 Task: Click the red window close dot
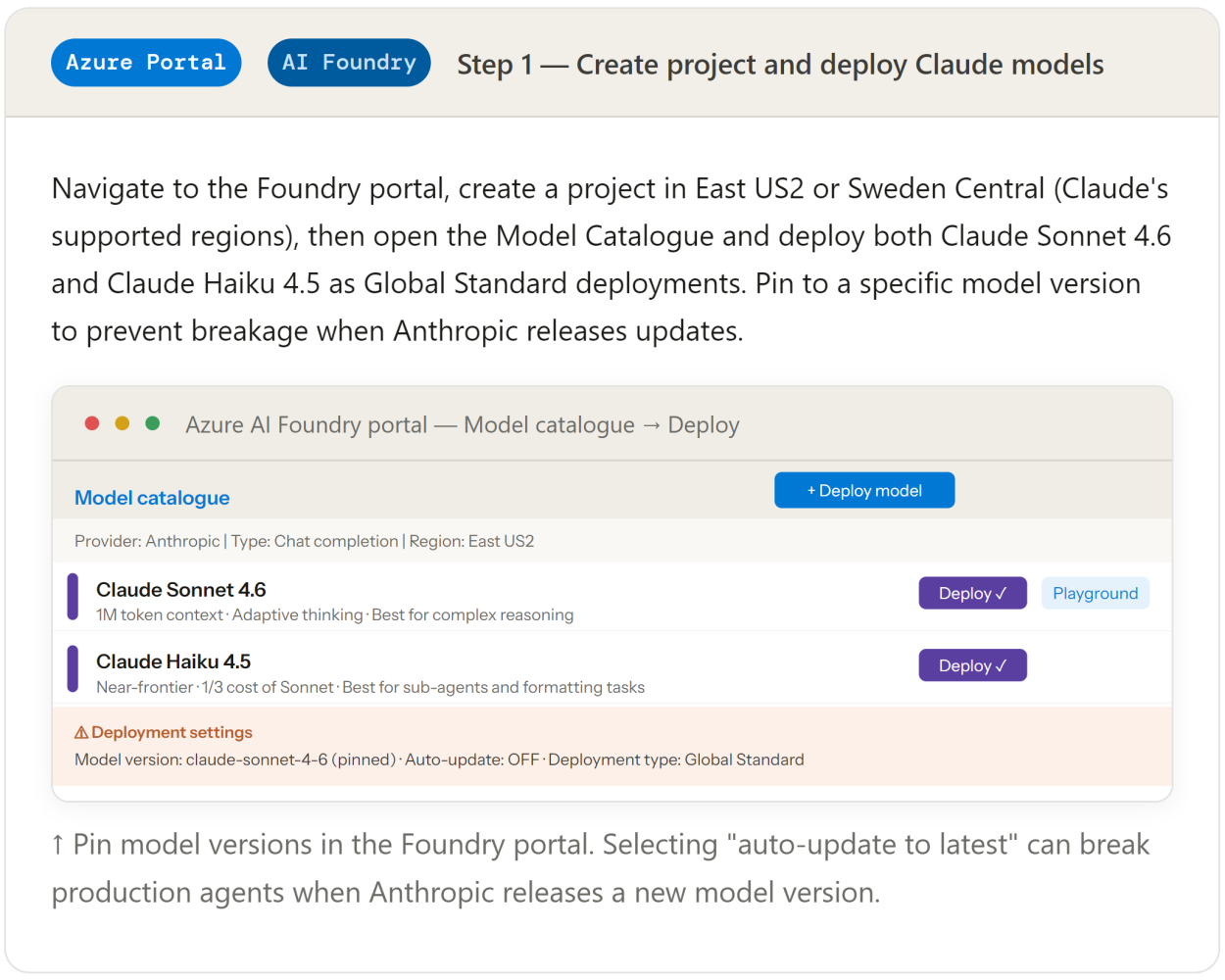point(92,423)
